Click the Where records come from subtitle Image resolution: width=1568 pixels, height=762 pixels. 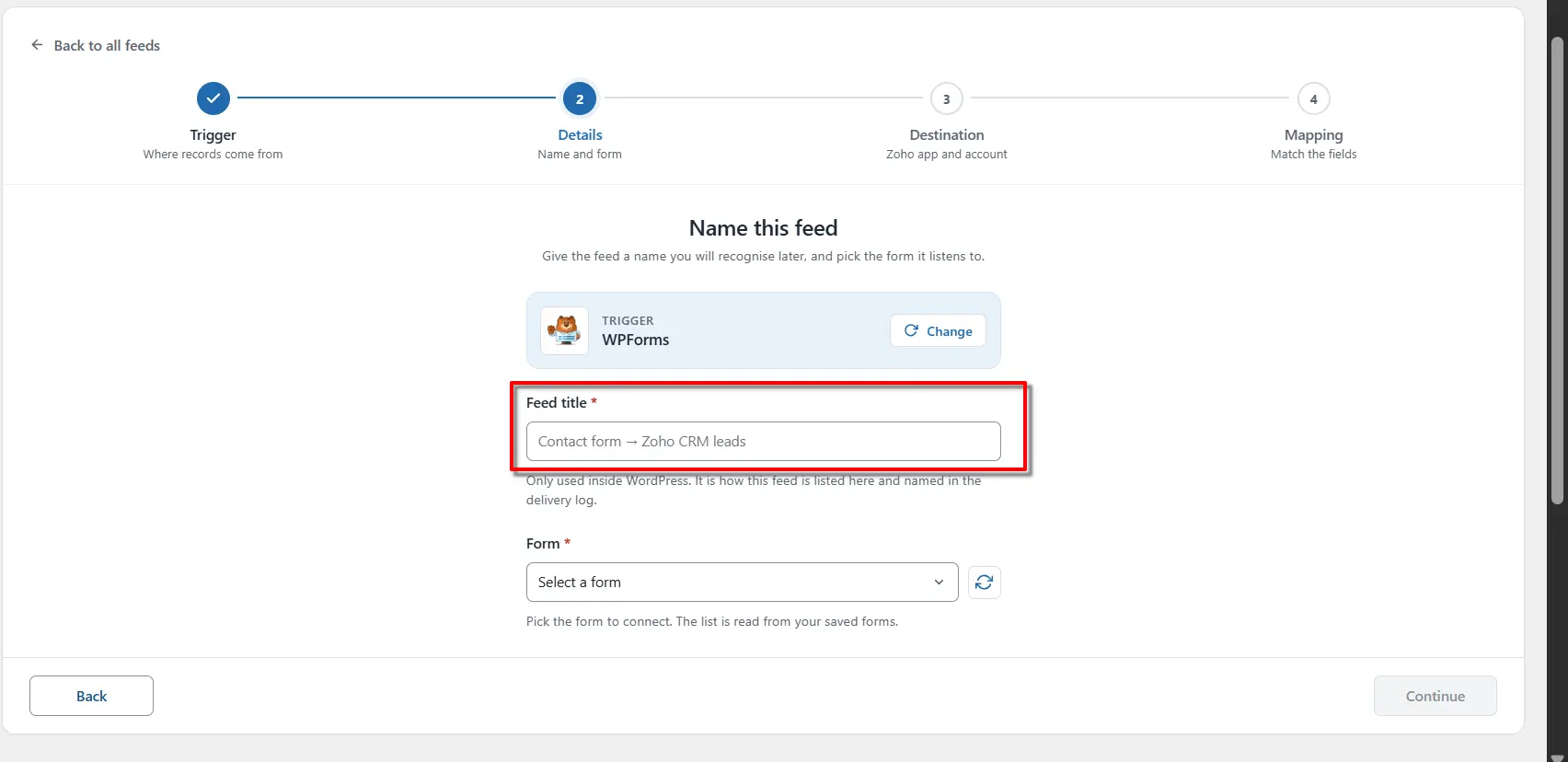click(213, 154)
